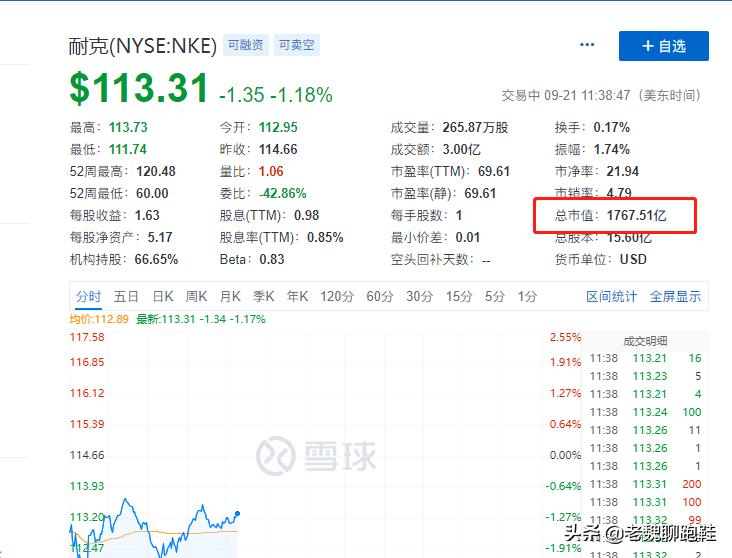
Task: Select the 15分 interval tab
Action: coord(459,296)
